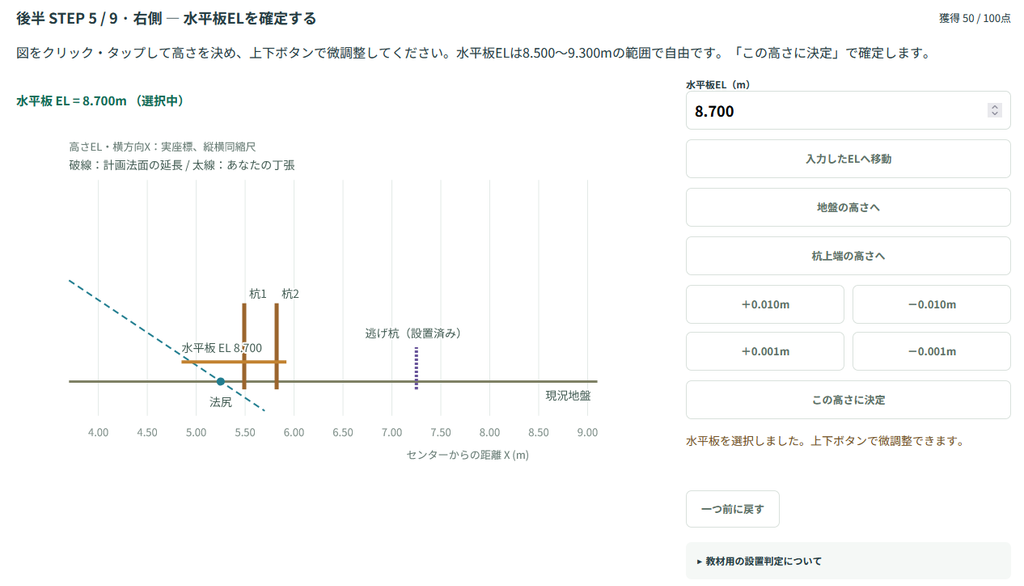Click the 現況地盤 ground line label
The height and width of the screenshot is (586, 1024).
pos(568,396)
